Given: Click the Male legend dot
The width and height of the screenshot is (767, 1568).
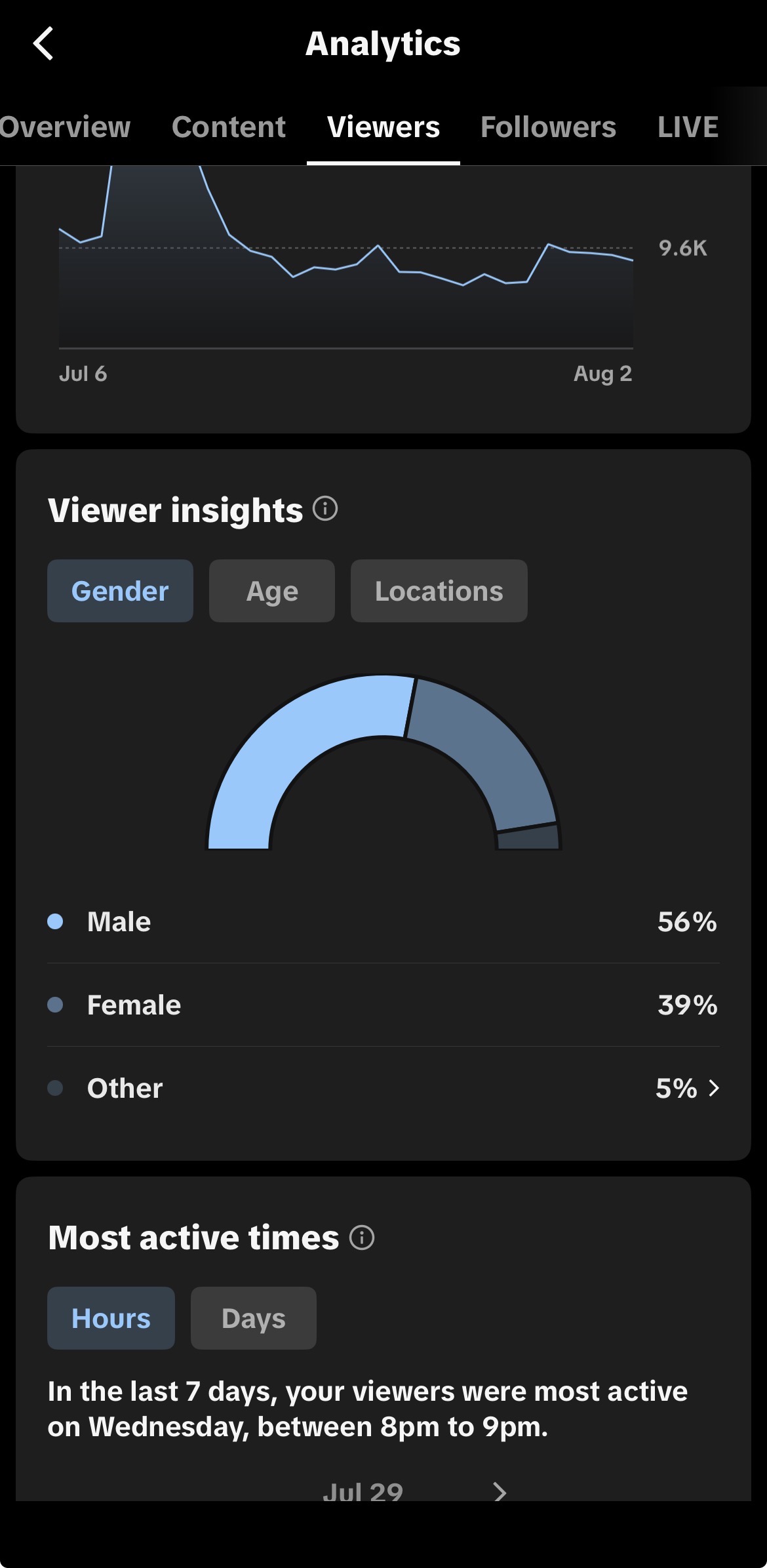Looking at the screenshot, I should click(x=55, y=921).
